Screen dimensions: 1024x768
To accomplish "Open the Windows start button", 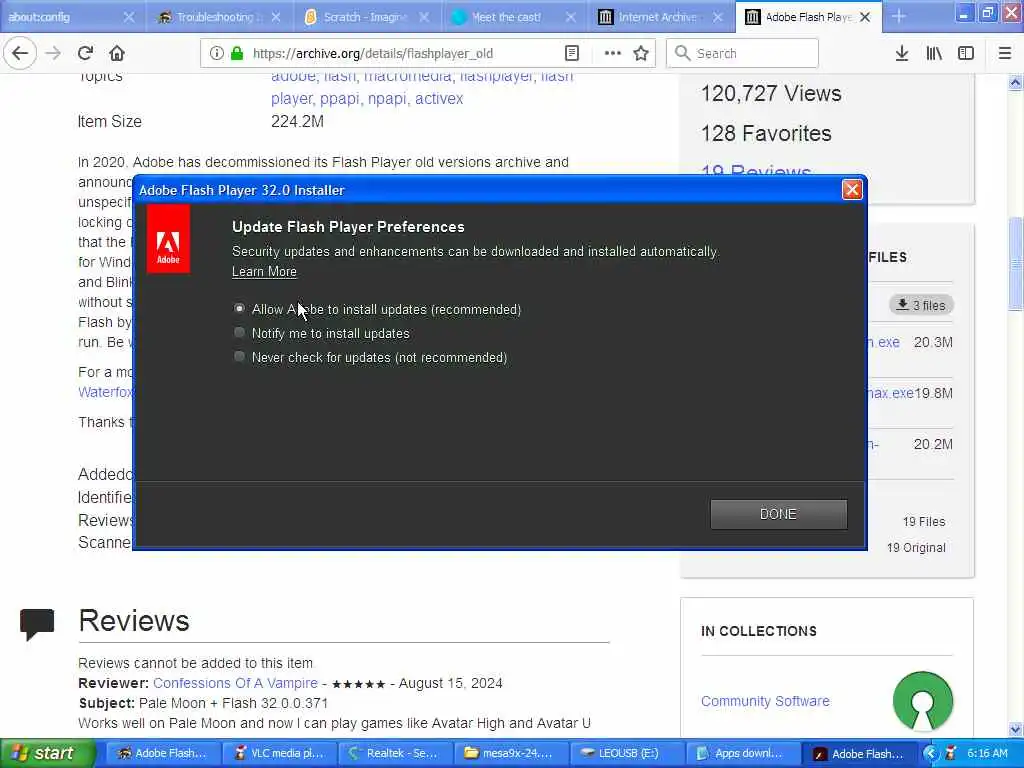I will 46,754.
